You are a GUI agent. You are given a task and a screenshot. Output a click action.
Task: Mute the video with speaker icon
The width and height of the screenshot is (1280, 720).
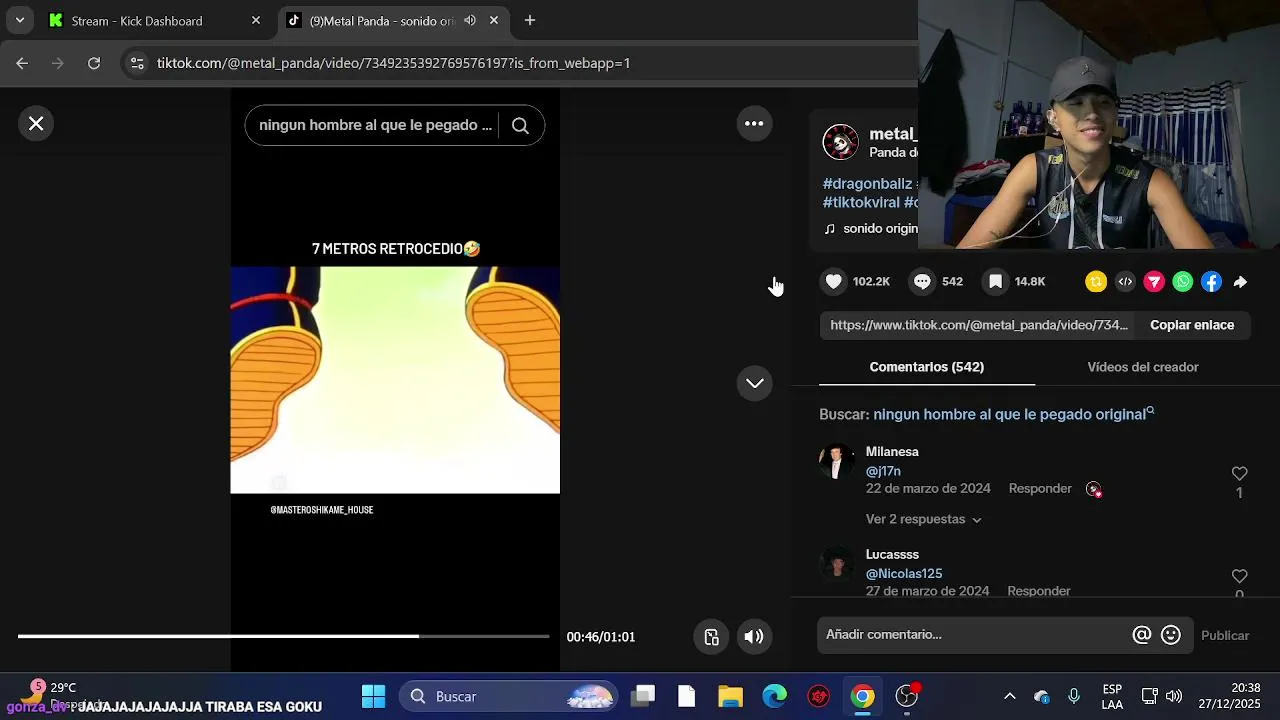[754, 637]
